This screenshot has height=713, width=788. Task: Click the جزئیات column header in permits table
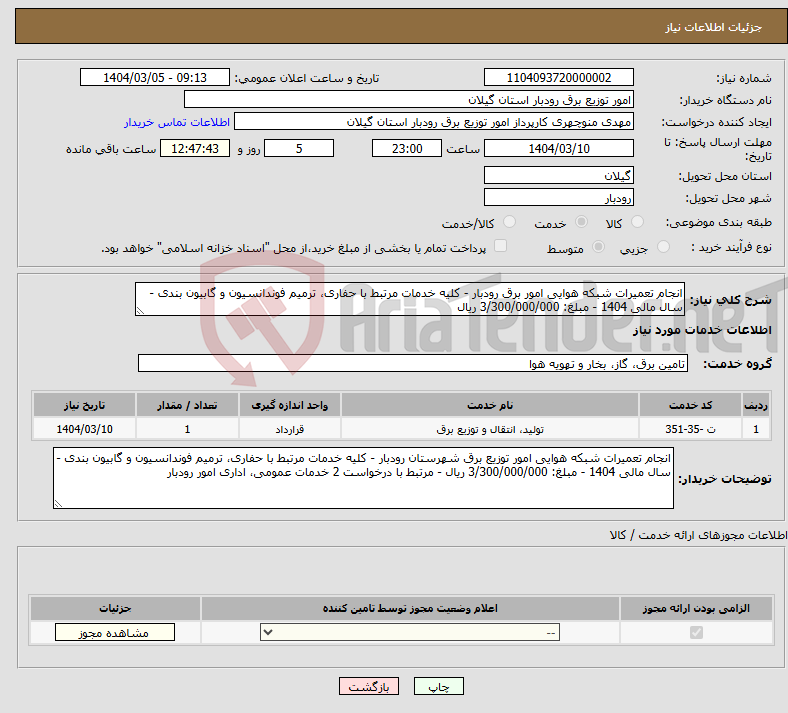coord(115,608)
